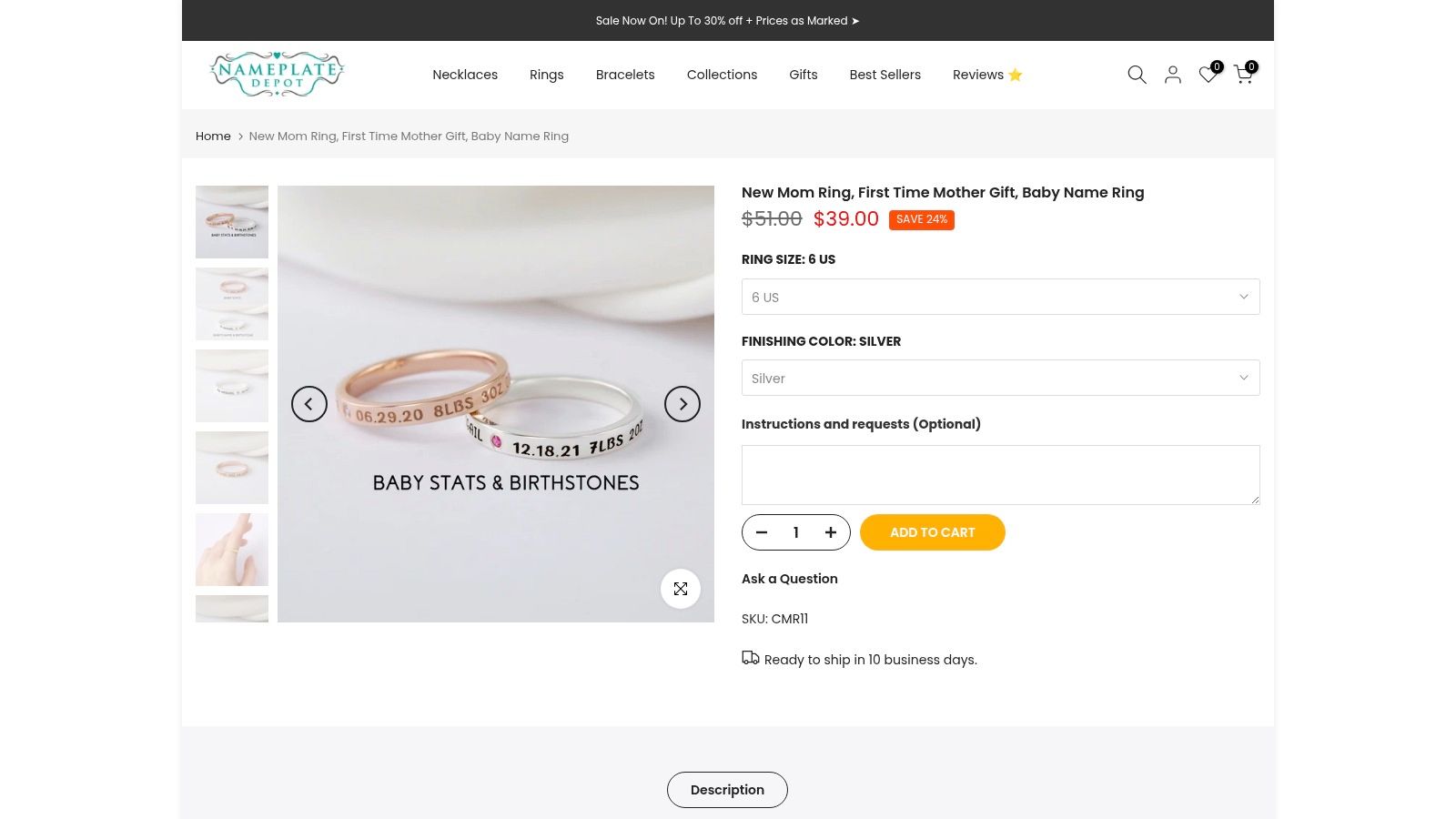Open the search magnifier icon
Viewport: 1456px width, 819px height.
coord(1137,75)
